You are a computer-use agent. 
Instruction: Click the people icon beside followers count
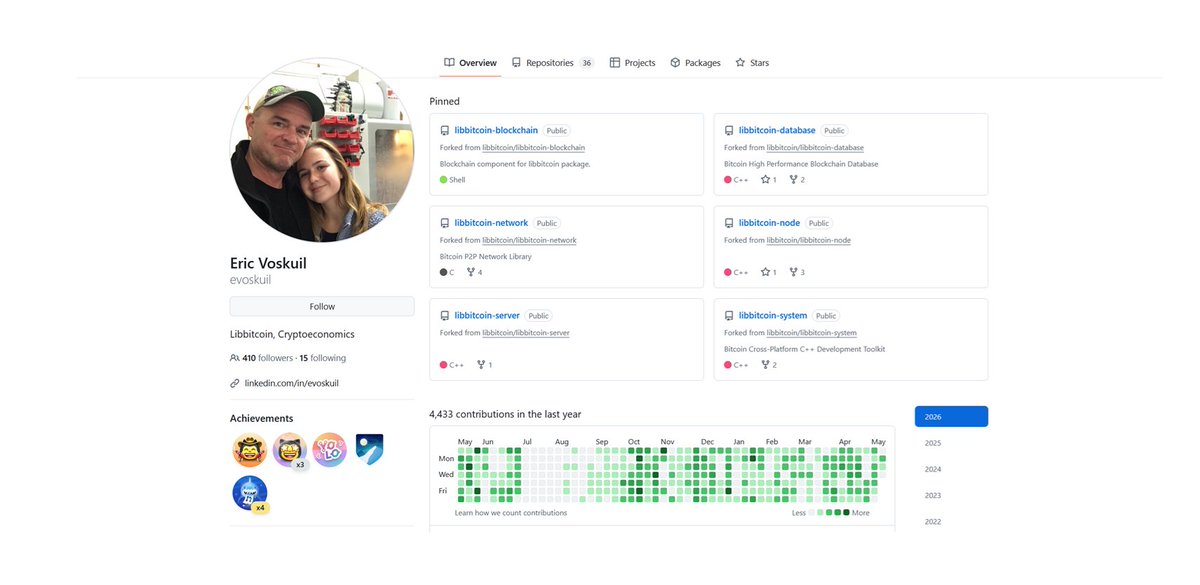click(235, 358)
